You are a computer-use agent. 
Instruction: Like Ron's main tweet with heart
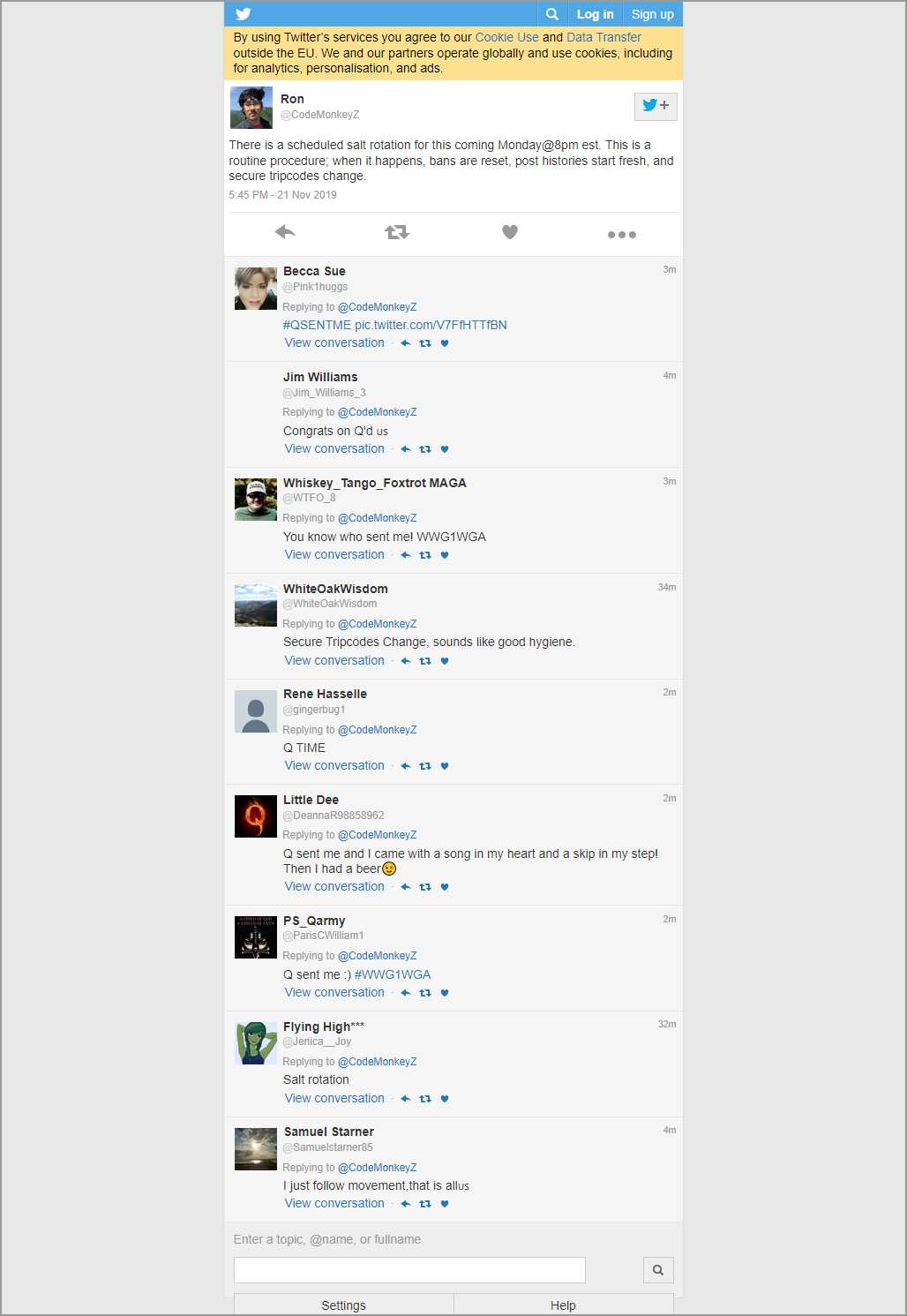(x=509, y=232)
